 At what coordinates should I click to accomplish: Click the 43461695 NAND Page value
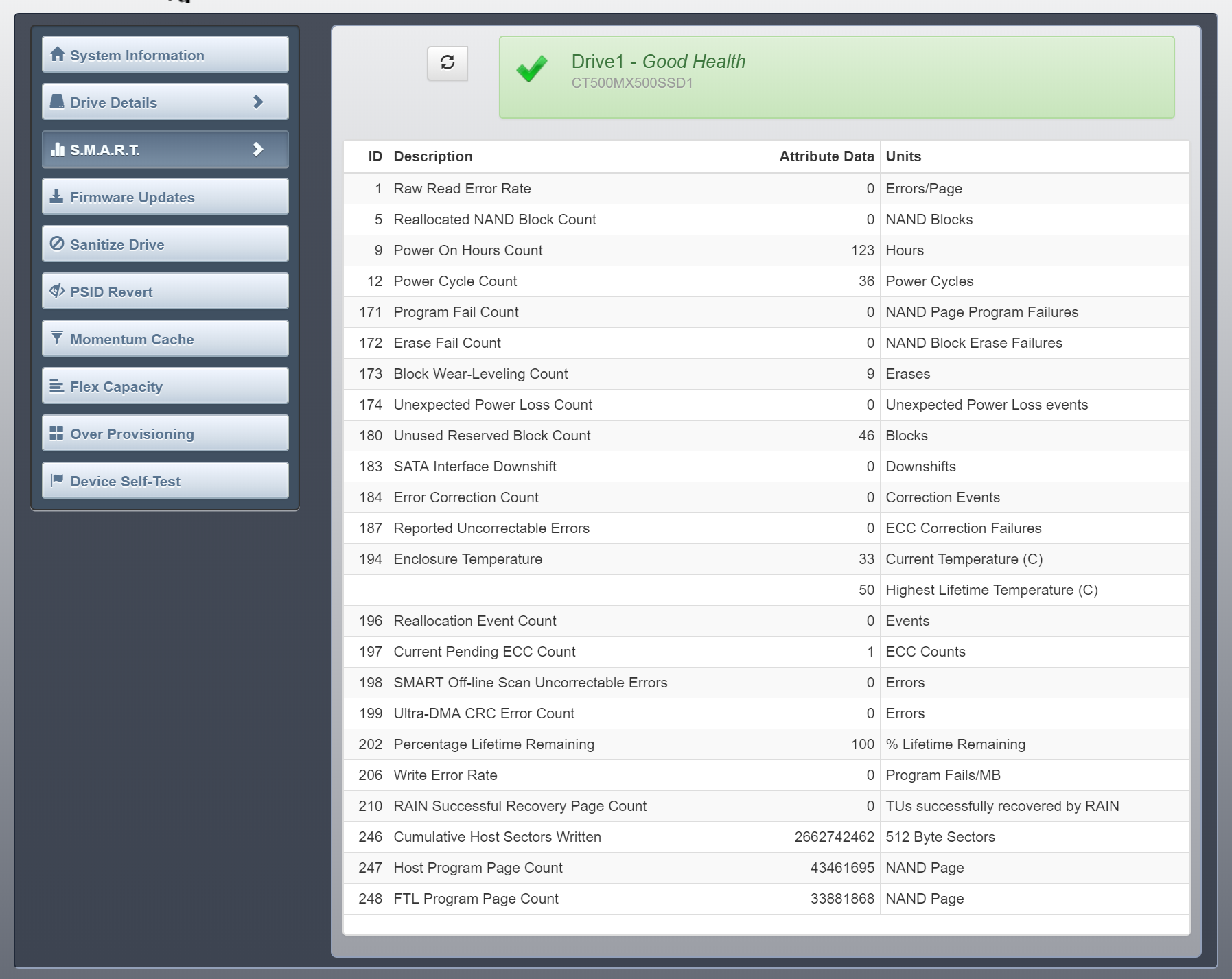tap(842, 868)
